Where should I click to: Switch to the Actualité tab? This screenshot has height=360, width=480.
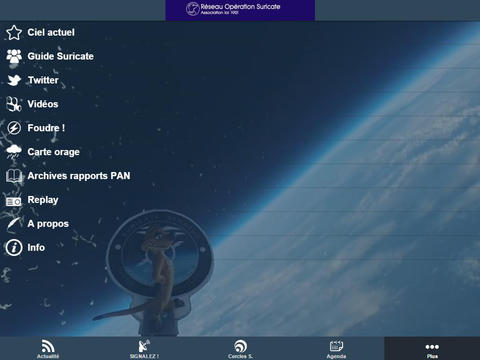48,348
